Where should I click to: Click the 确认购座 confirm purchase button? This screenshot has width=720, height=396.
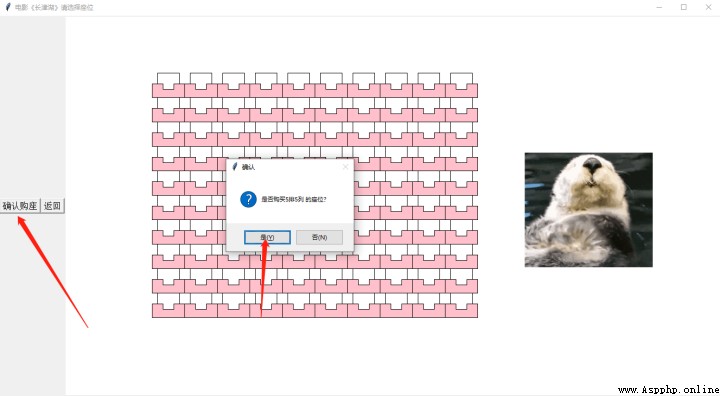[20, 206]
